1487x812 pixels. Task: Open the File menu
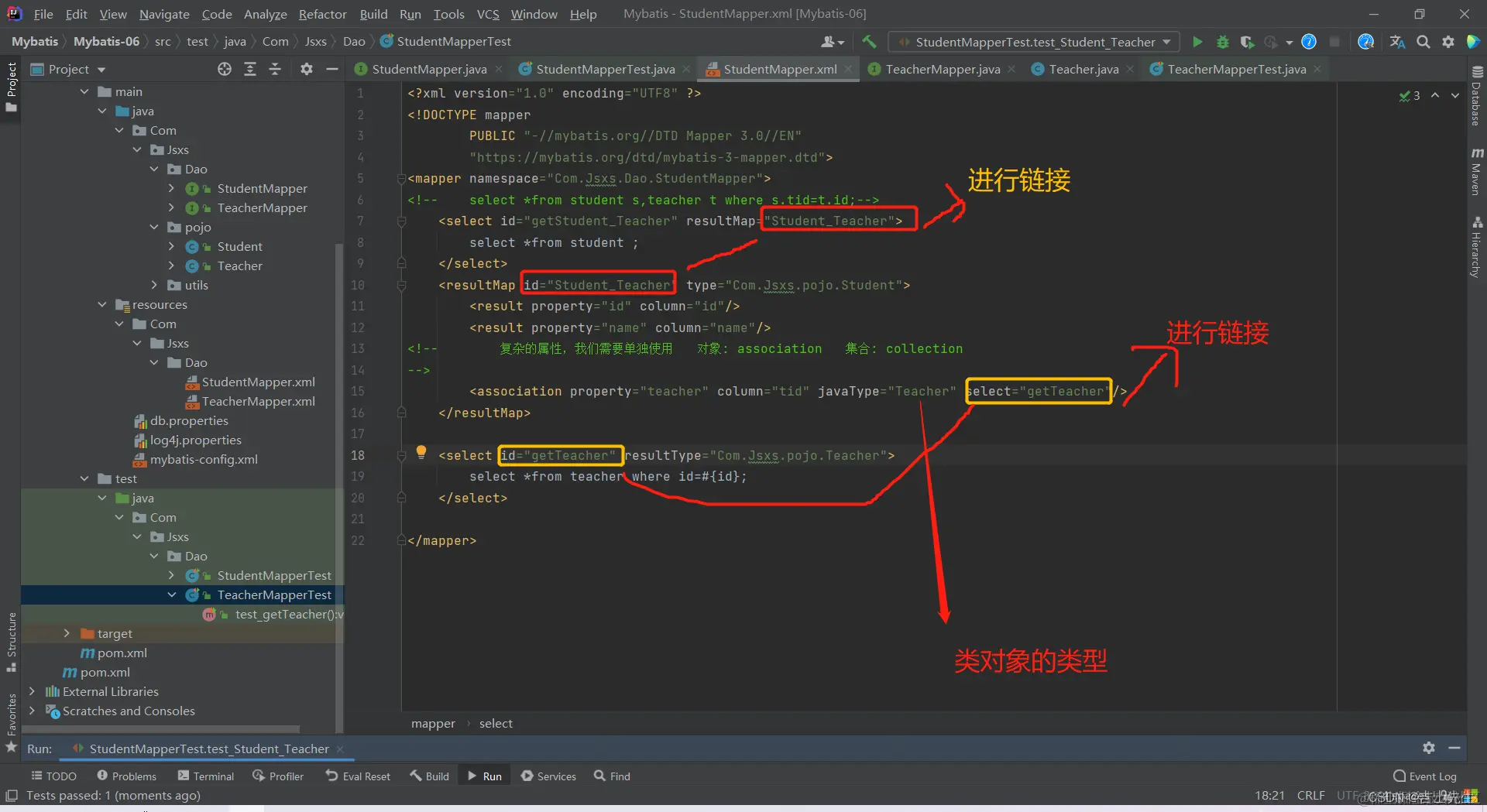click(x=43, y=14)
